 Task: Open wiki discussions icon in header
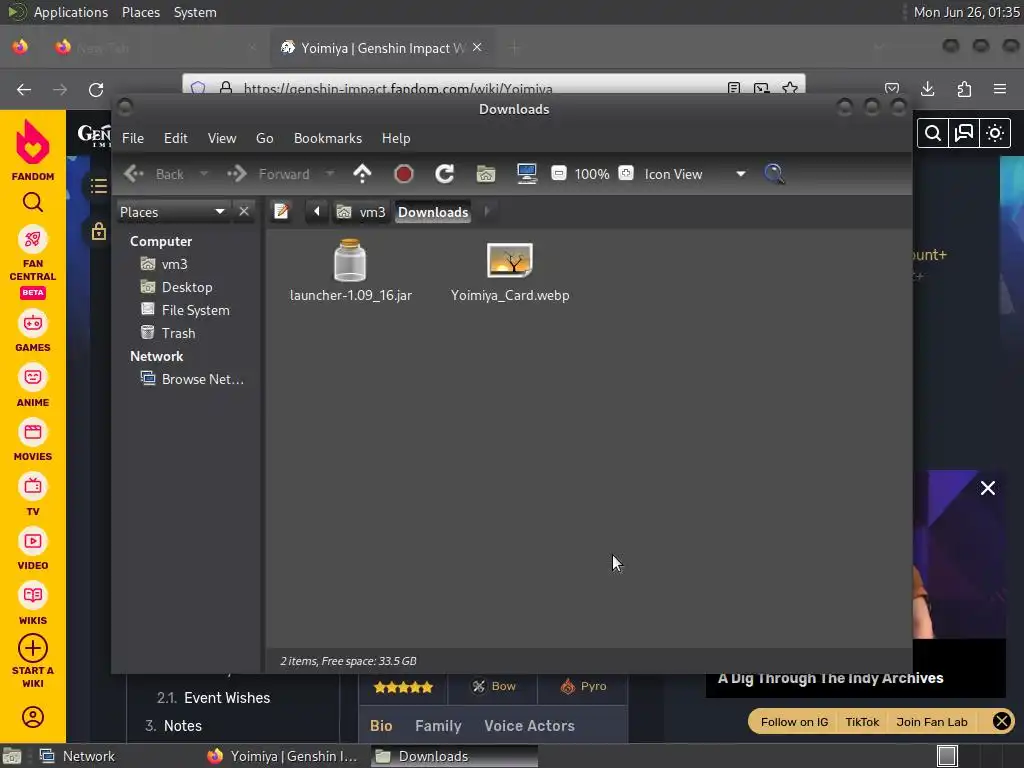[964, 133]
